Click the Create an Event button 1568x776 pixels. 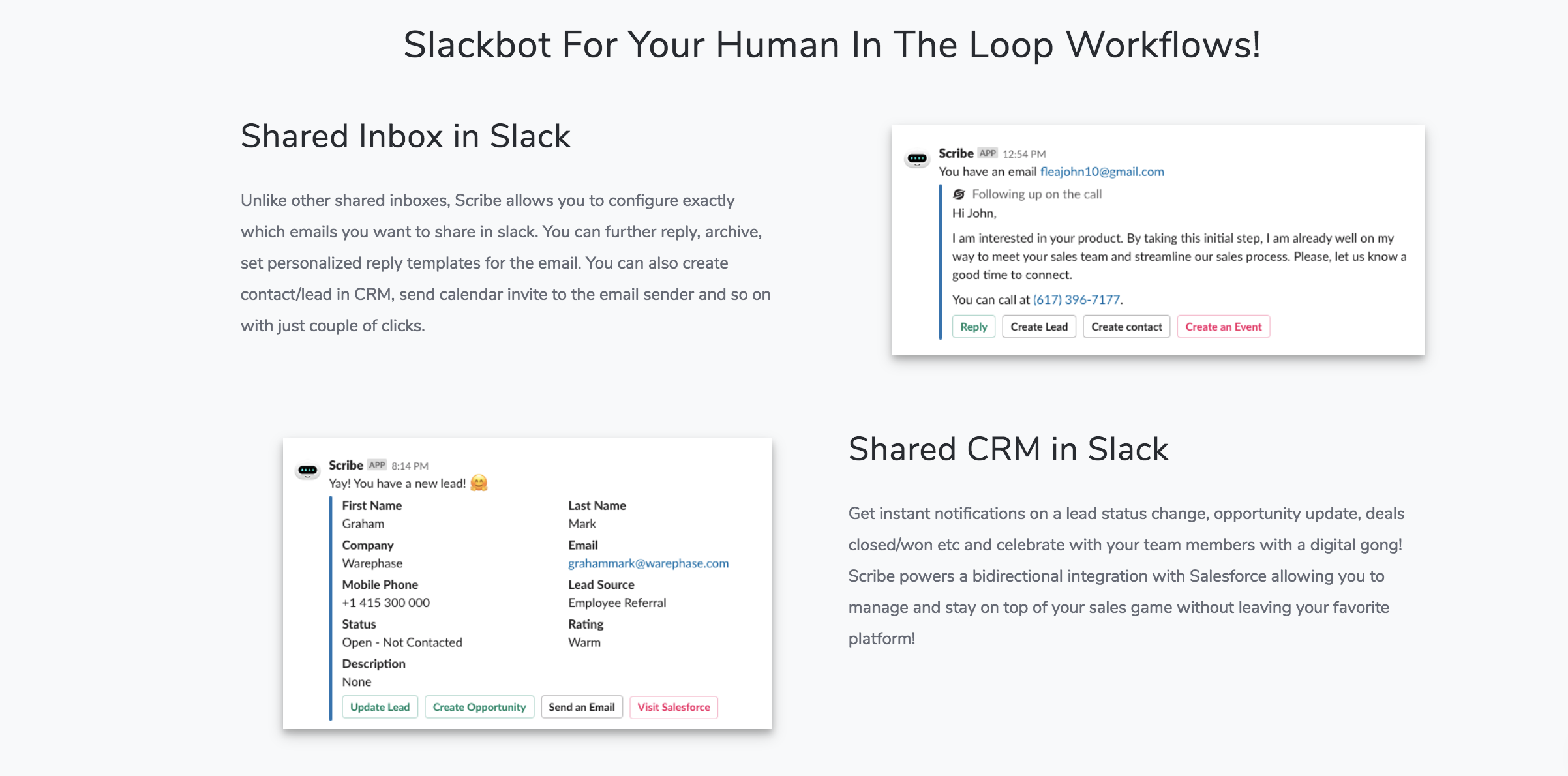[x=1224, y=327]
